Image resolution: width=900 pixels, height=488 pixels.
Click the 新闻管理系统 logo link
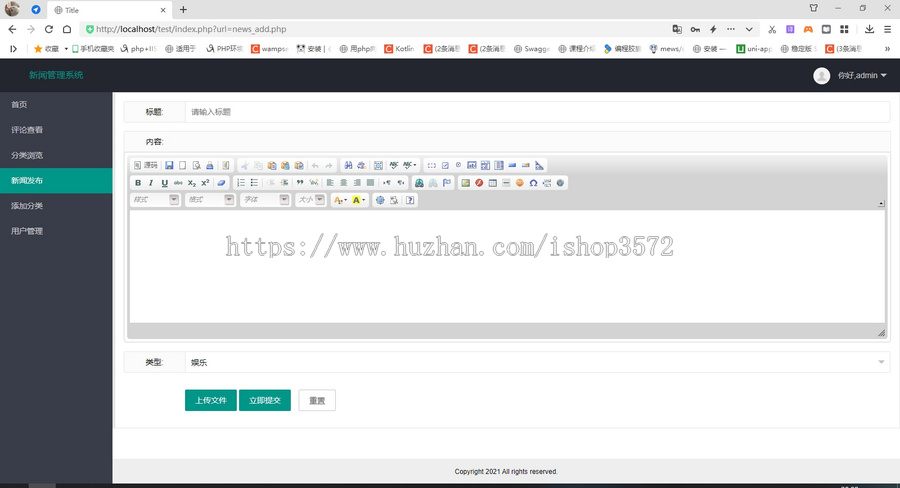[56, 75]
